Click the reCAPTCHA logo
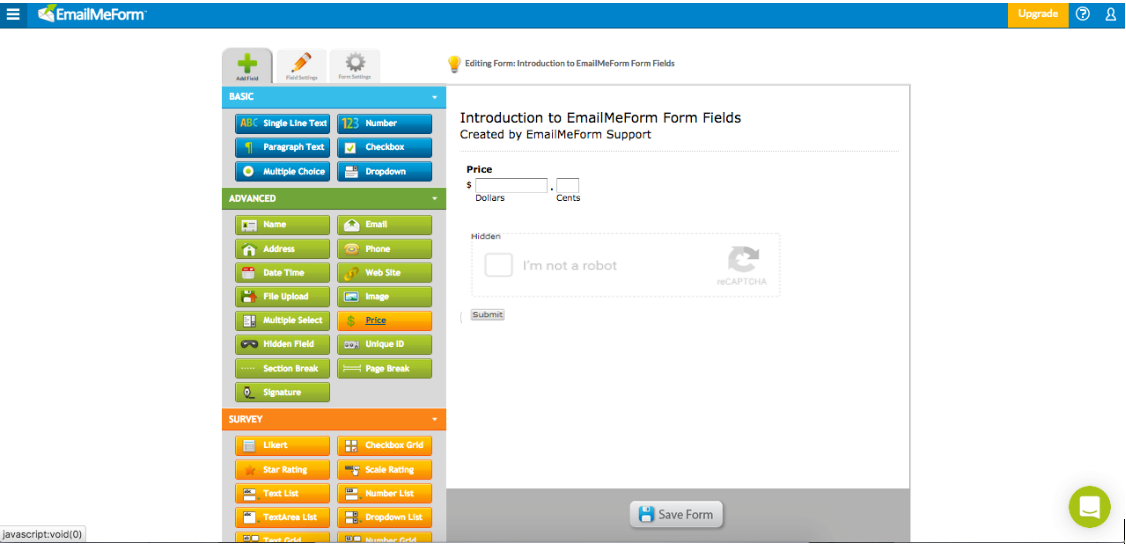This screenshot has width=1126, height=545. (743, 260)
